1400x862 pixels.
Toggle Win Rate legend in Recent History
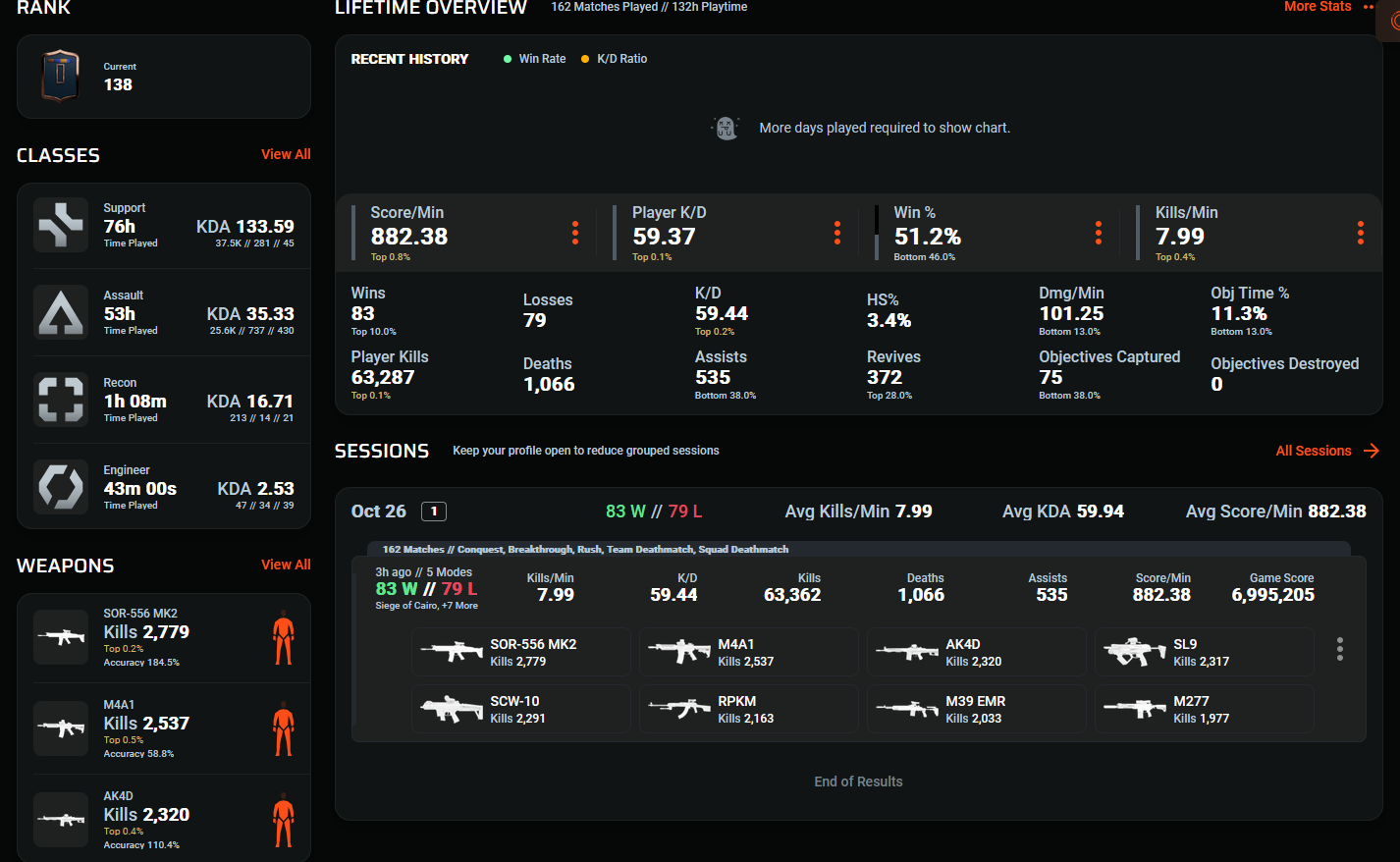(535, 59)
